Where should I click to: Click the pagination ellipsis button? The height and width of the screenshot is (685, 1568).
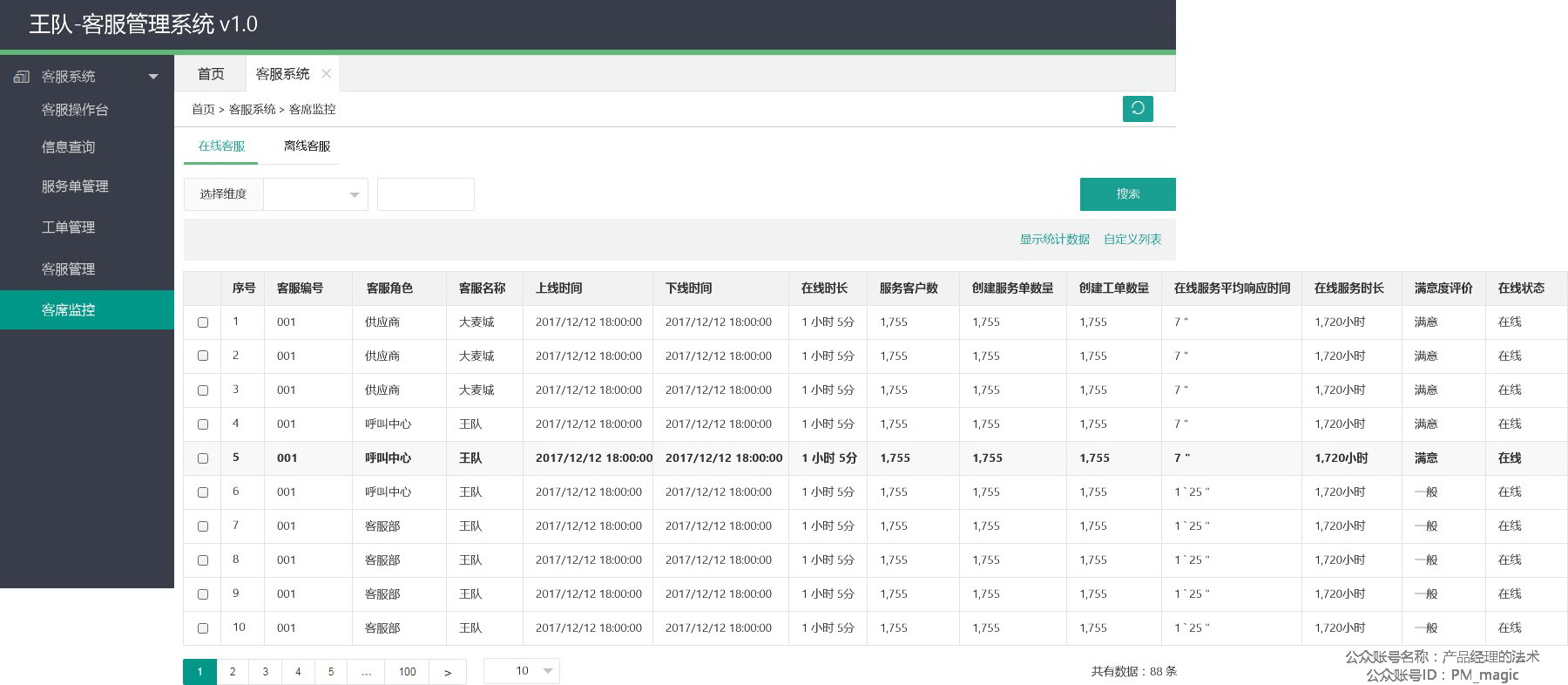(x=366, y=672)
